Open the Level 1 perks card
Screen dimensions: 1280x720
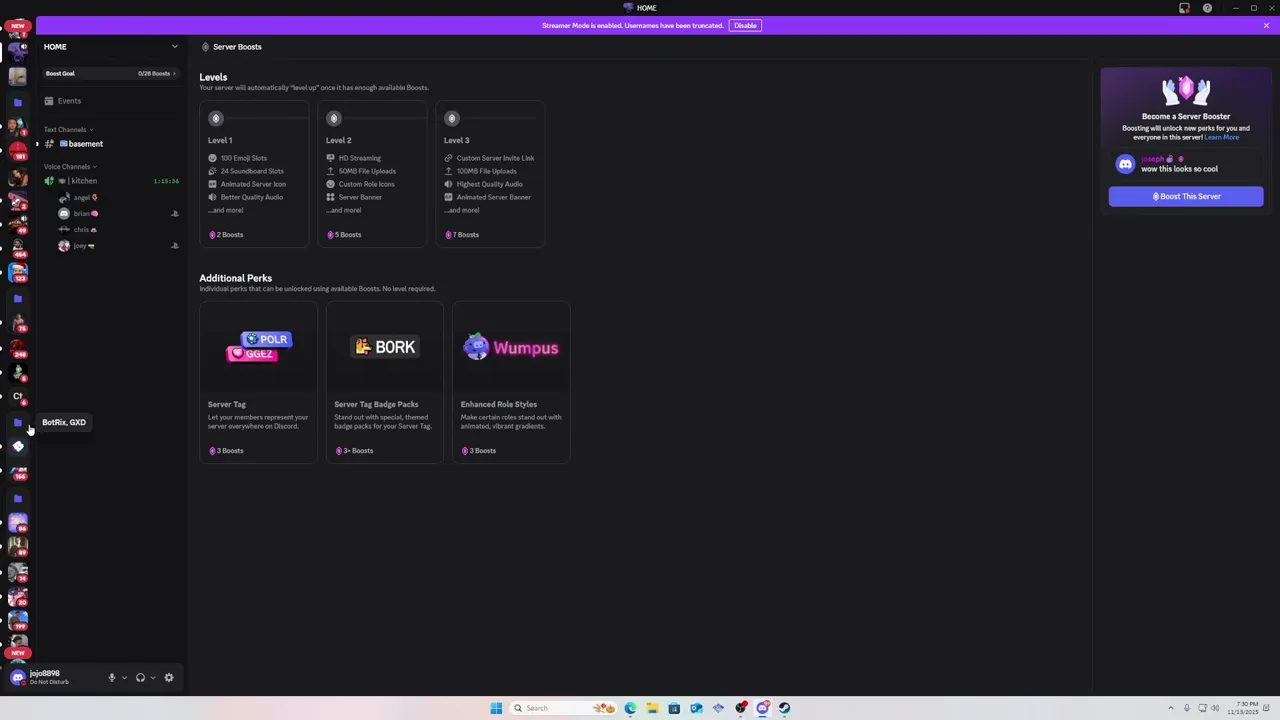click(x=254, y=174)
